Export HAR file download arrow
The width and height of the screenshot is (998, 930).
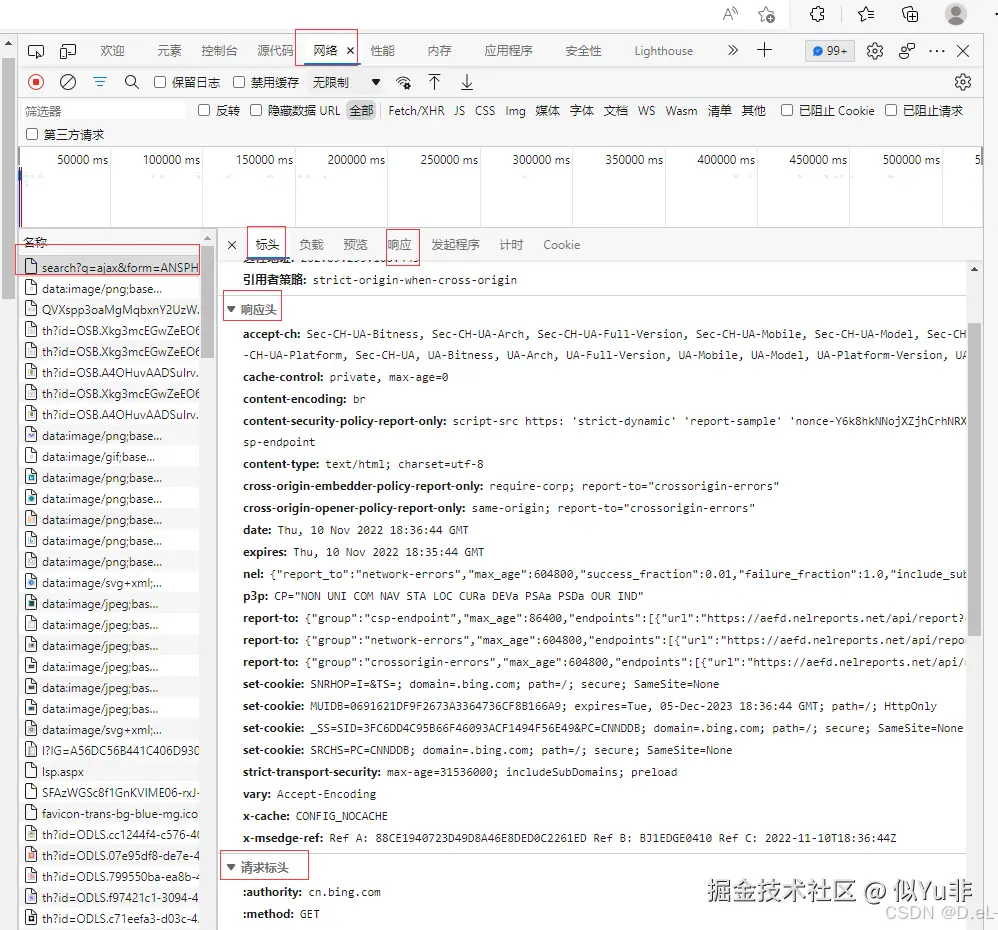467,82
